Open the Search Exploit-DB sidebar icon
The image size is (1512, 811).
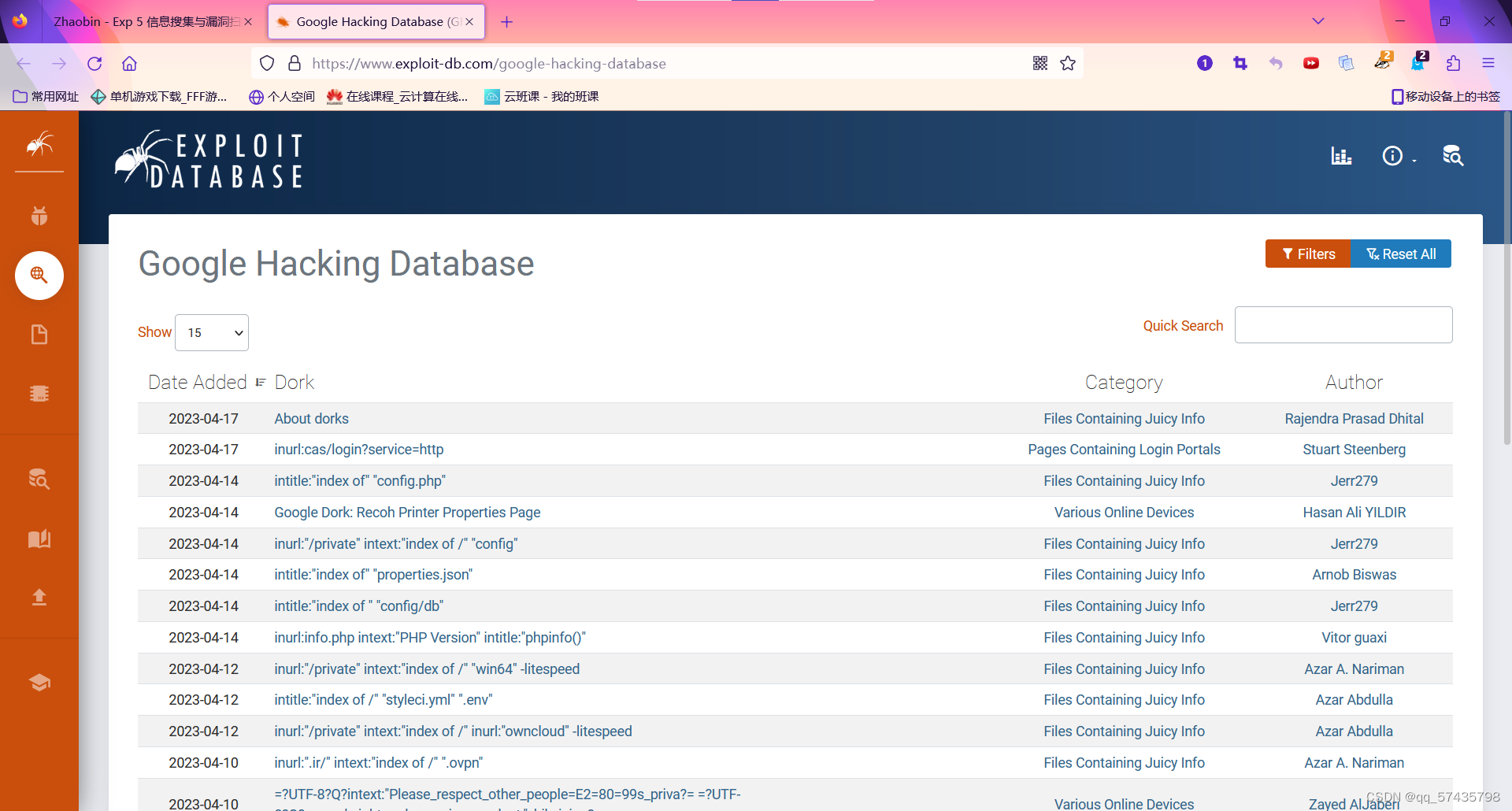(x=39, y=479)
